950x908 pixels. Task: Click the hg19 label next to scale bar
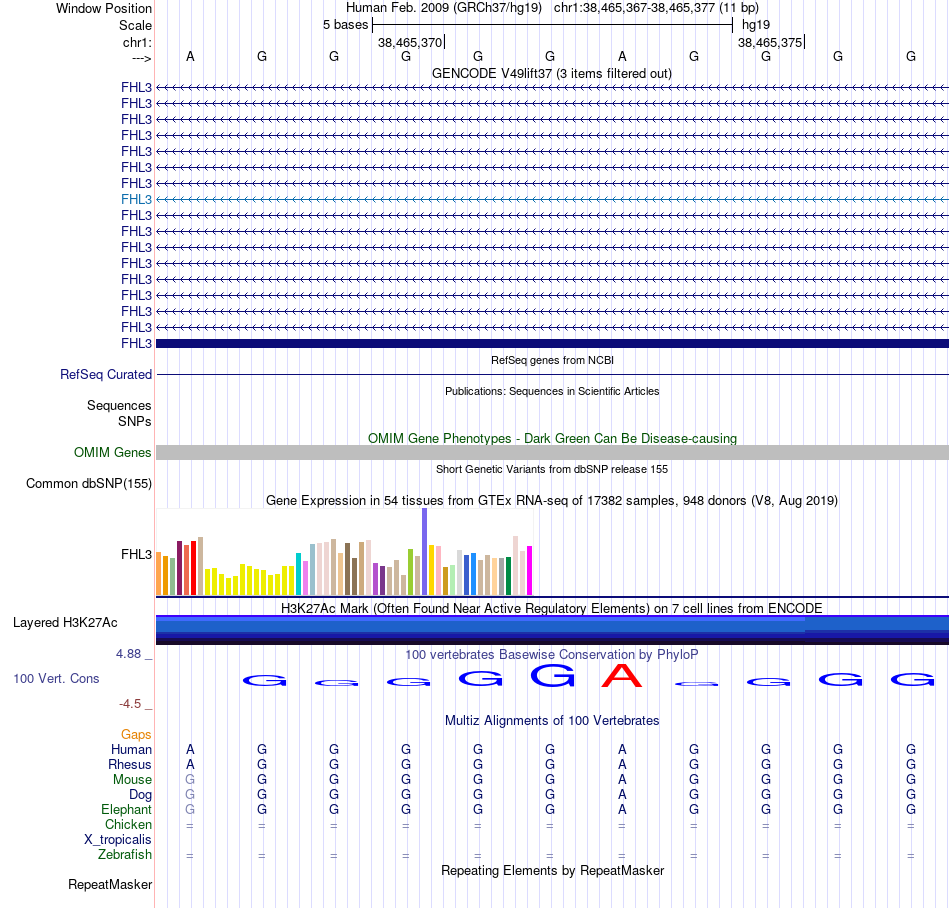point(756,25)
